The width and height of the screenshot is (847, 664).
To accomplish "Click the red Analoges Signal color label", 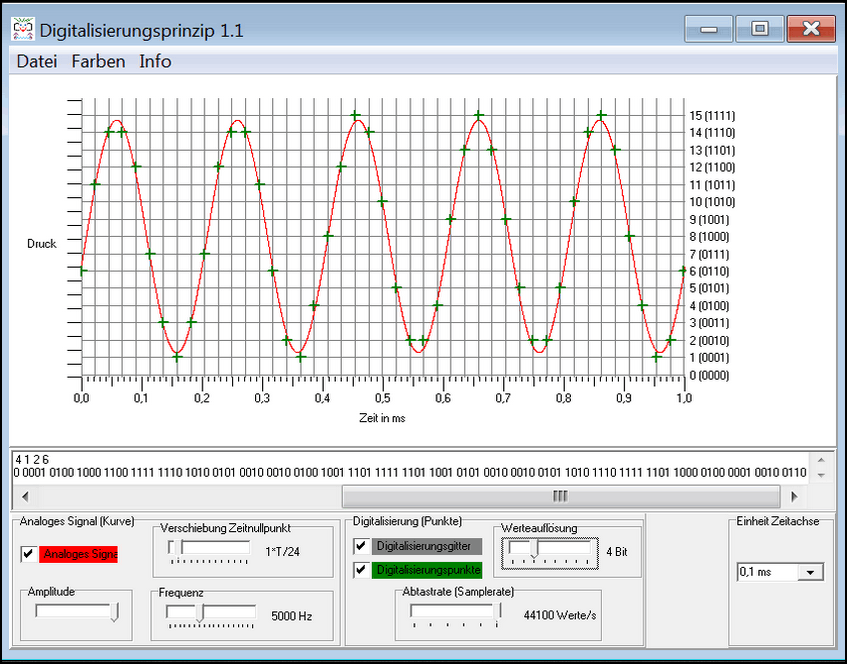I will (x=78, y=554).
